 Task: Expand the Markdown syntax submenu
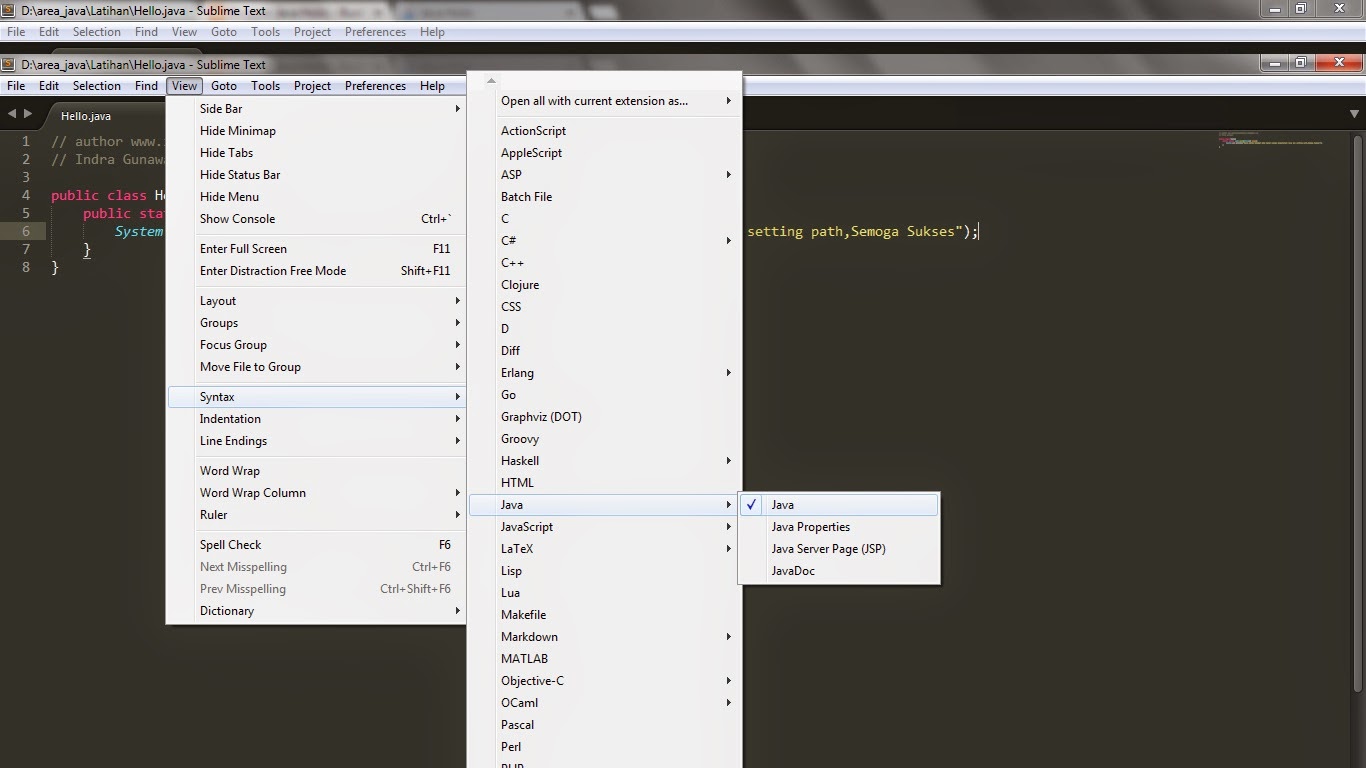[529, 636]
